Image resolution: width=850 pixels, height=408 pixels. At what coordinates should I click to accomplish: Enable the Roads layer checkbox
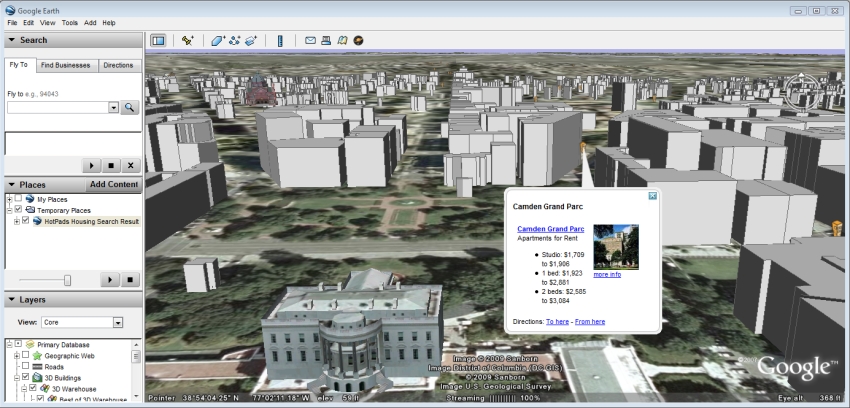pos(25,367)
